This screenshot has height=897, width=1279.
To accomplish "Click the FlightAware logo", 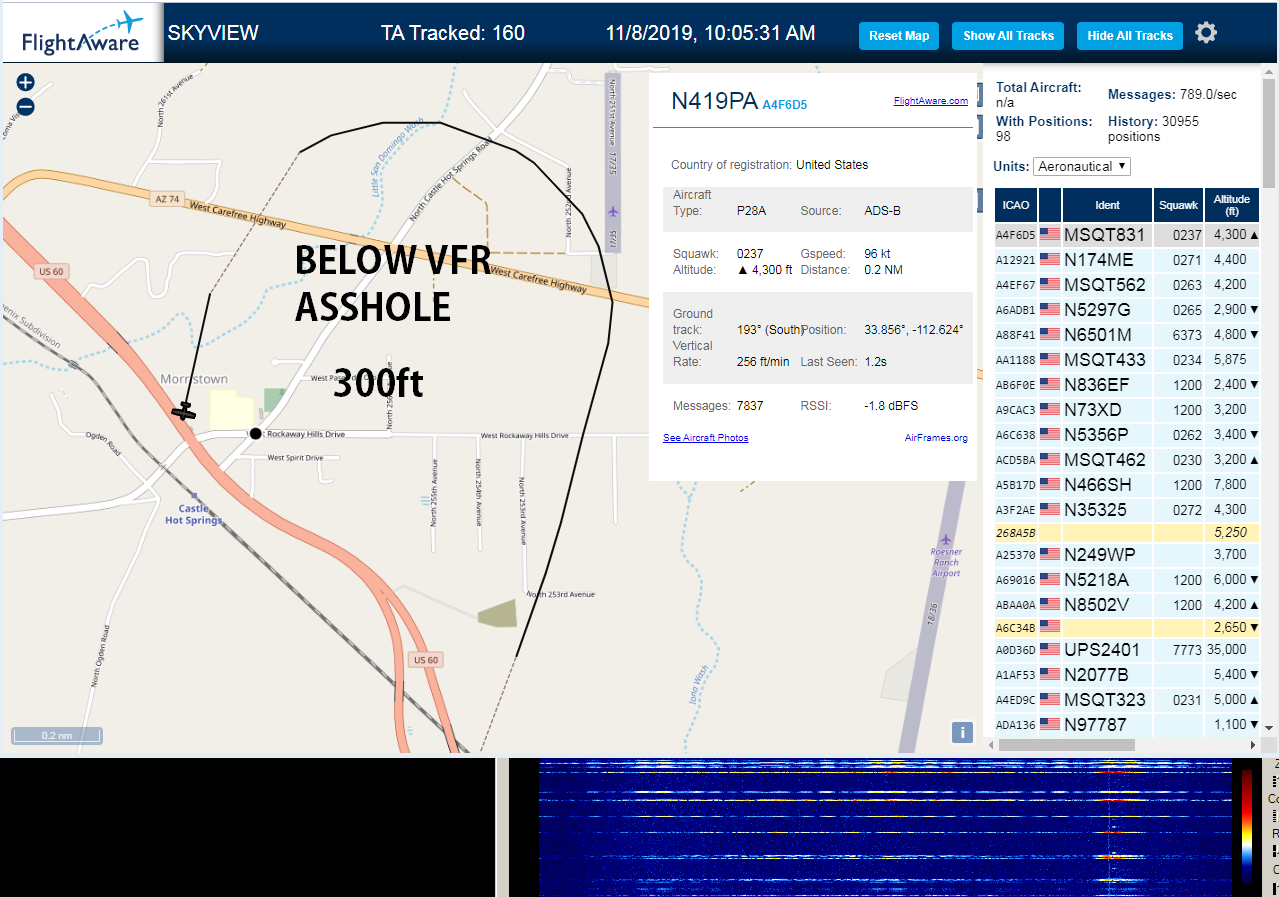I will click(82, 33).
